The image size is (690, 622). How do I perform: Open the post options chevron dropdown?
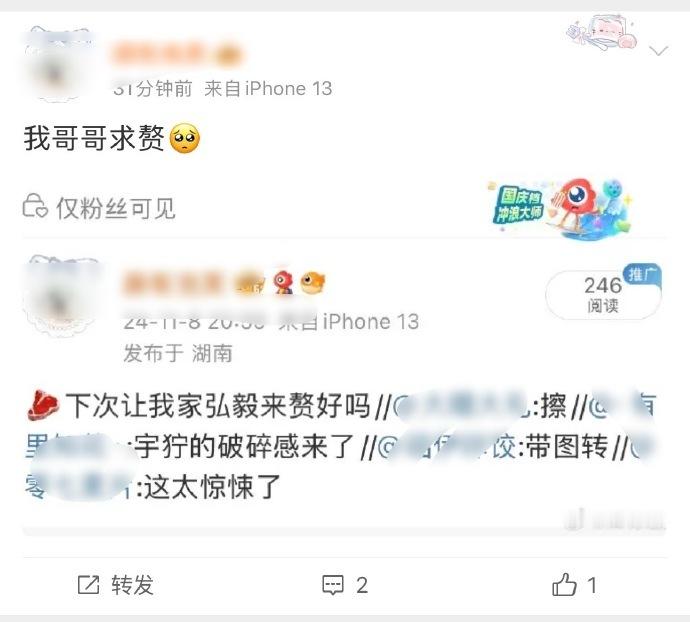tap(659, 51)
